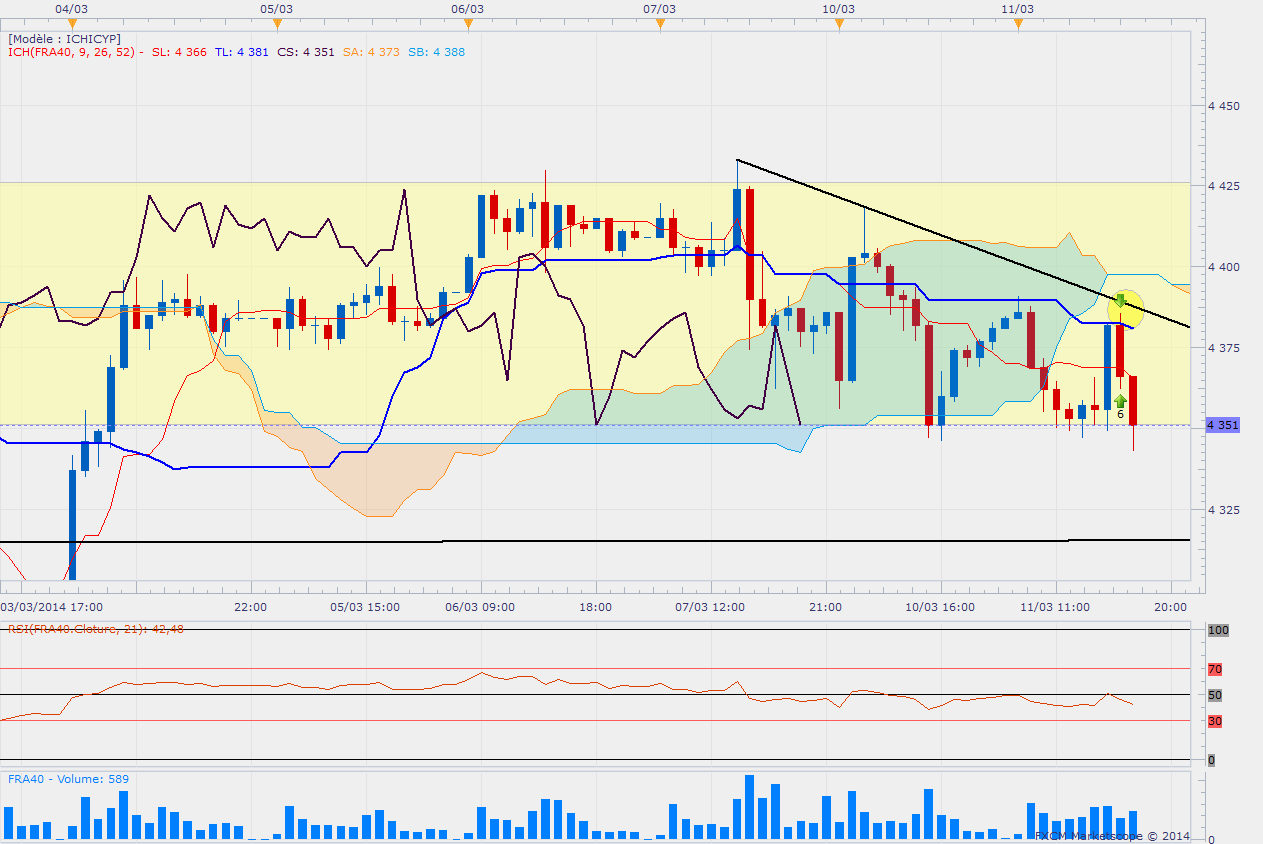This screenshot has height=844, width=1263.
Task: Click the "[Modèle : ICHICYP]" template label
Action: click(x=64, y=39)
